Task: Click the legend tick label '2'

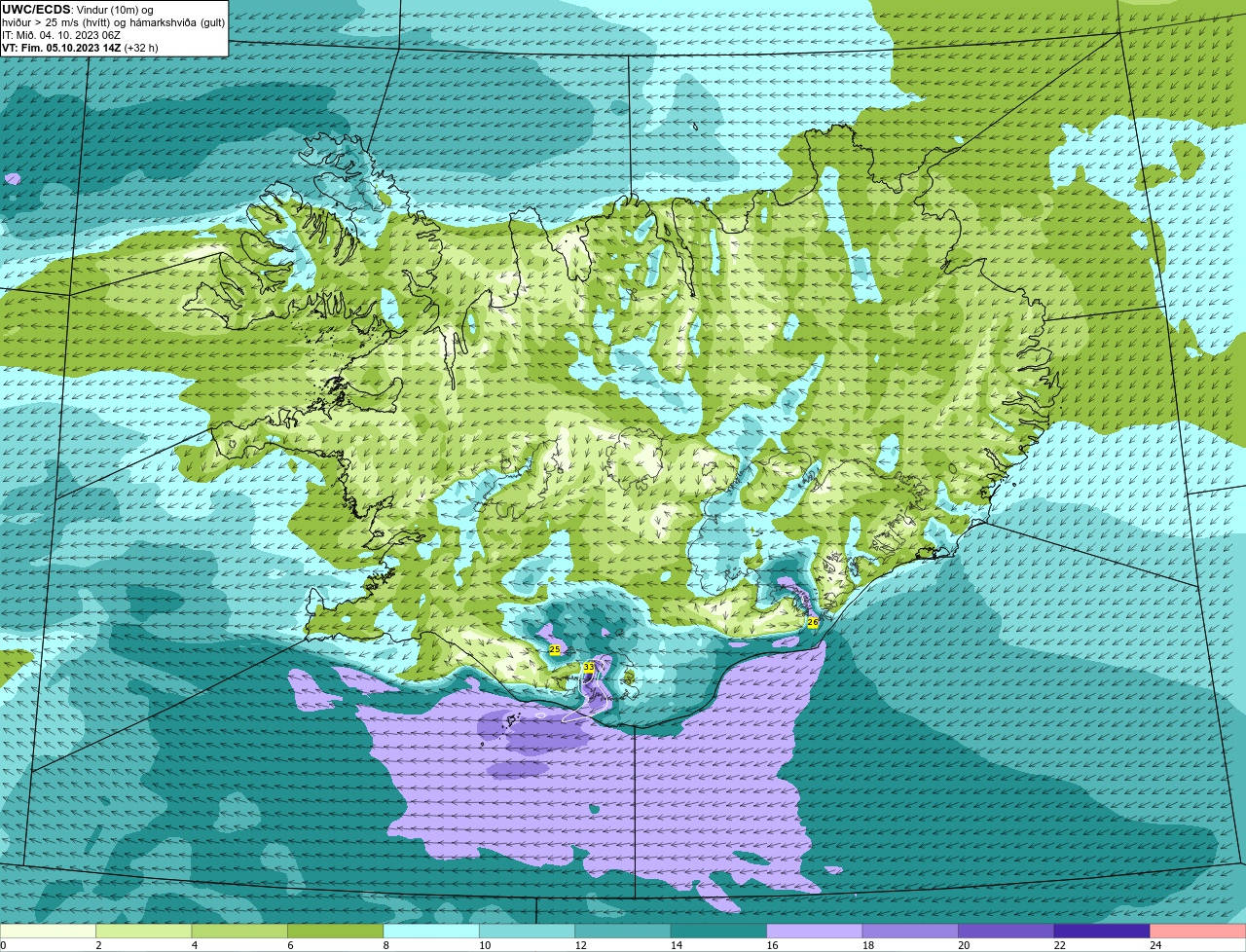Action: pos(98,945)
